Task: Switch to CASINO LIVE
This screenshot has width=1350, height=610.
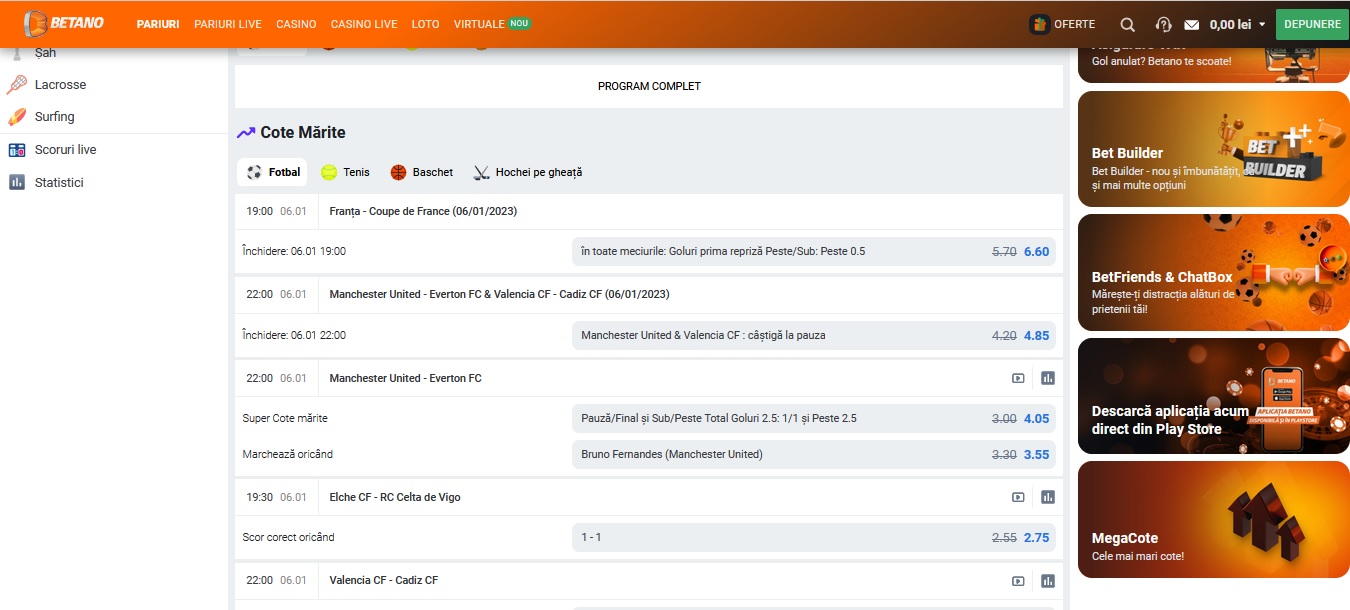Action: coord(364,24)
